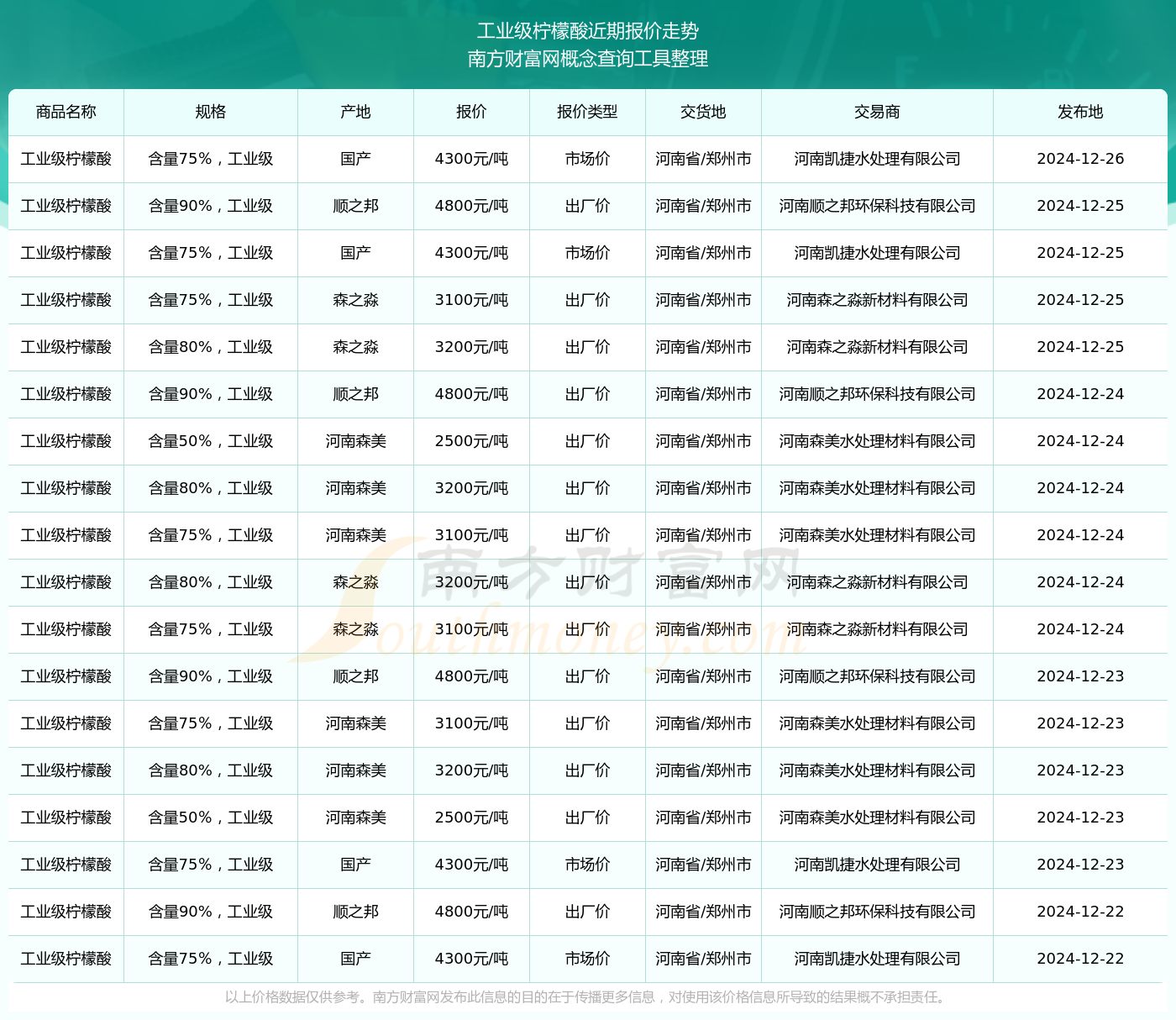1176x1020 pixels.
Task: Click the subtitle 南方财富网概念查询工具整理
Action: pos(588,59)
